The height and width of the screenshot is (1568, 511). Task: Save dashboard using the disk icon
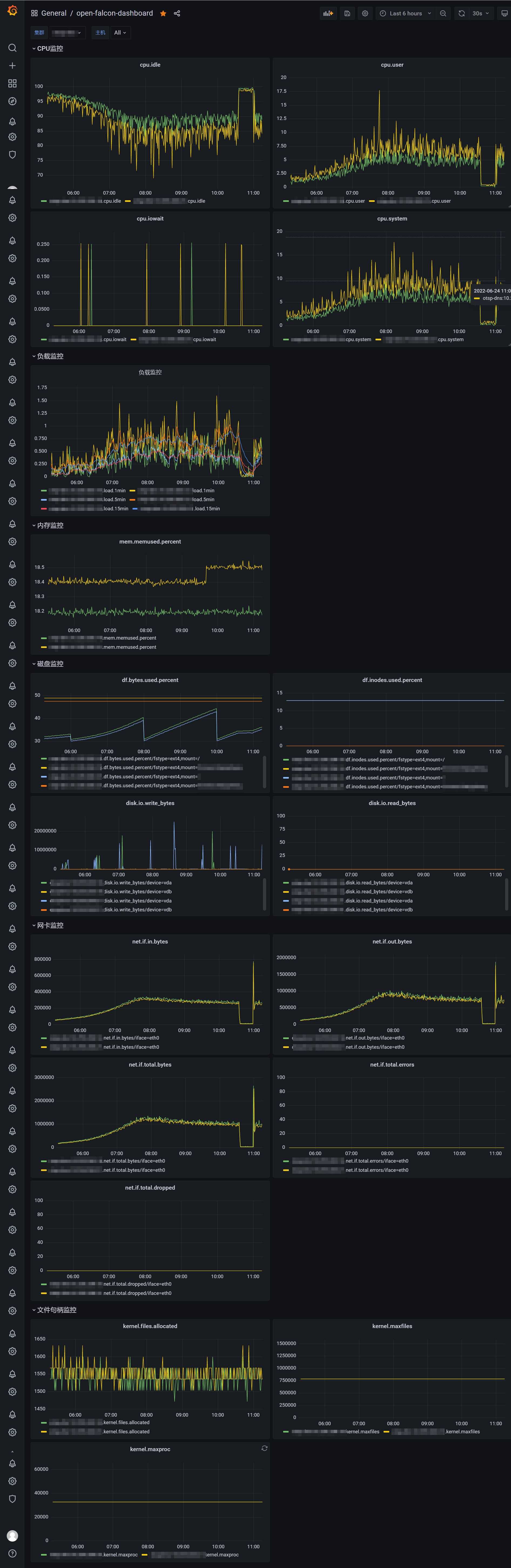click(x=347, y=13)
